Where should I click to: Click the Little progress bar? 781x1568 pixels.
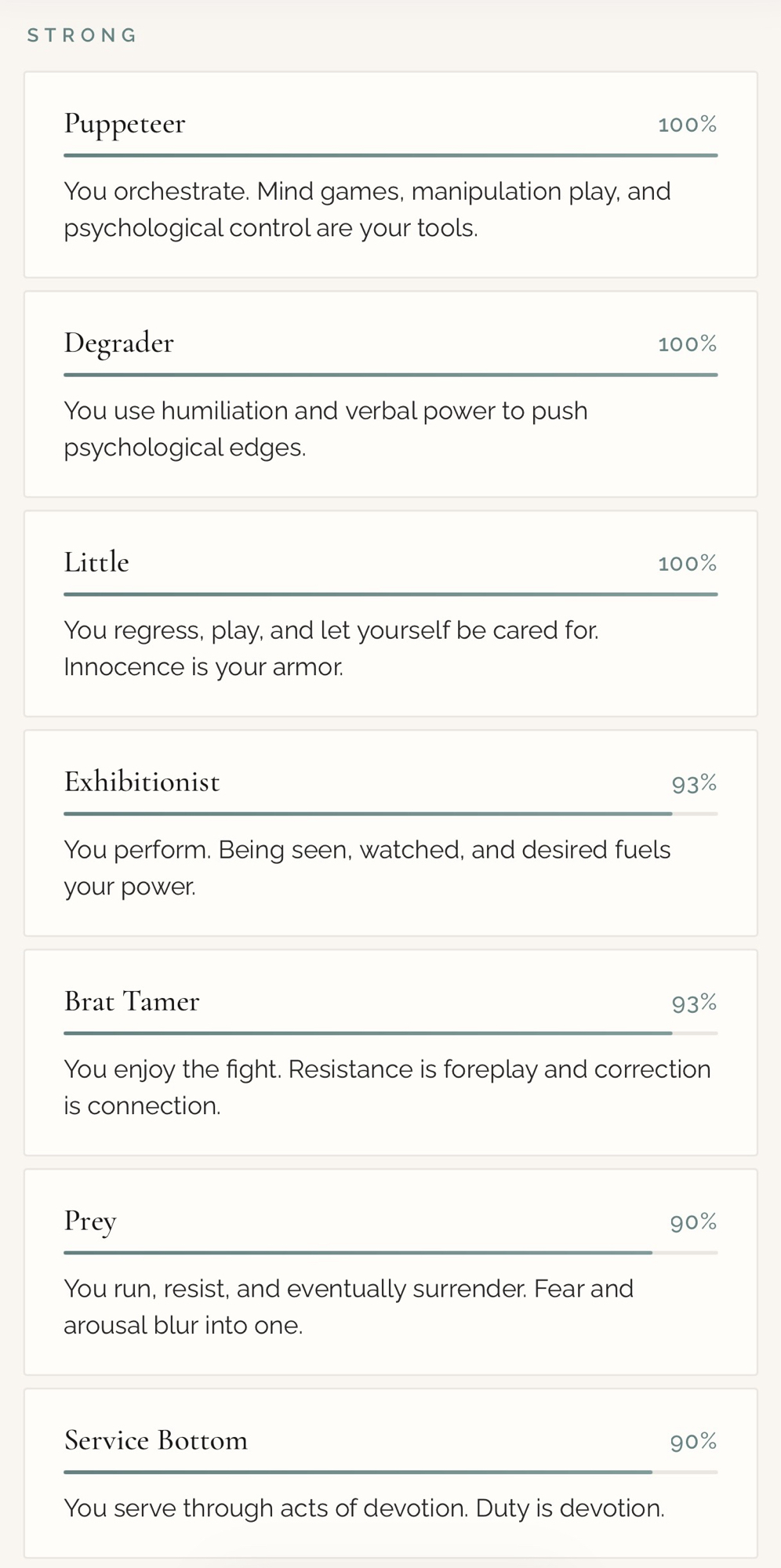(x=390, y=594)
